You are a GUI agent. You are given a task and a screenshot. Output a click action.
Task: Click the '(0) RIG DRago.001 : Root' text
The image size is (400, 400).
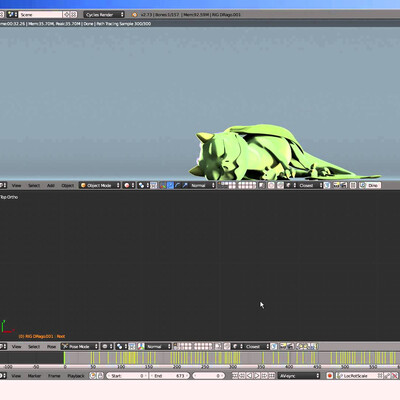(x=42, y=336)
